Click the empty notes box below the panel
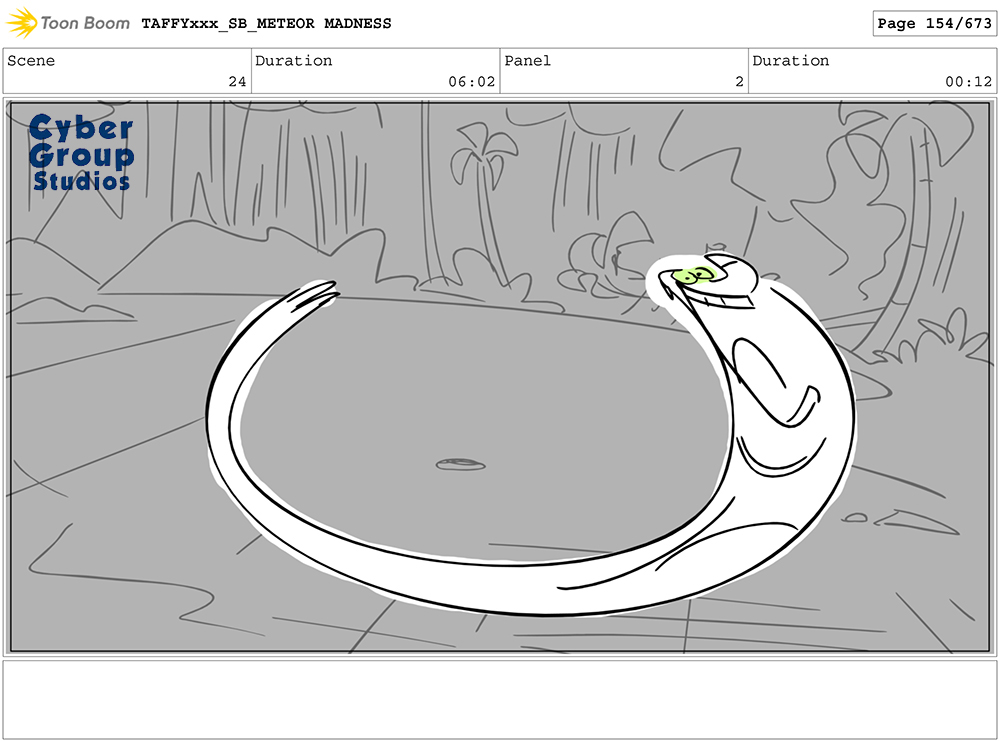Image resolution: width=1000 pixels, height=742 pixels. click(500, 700)
